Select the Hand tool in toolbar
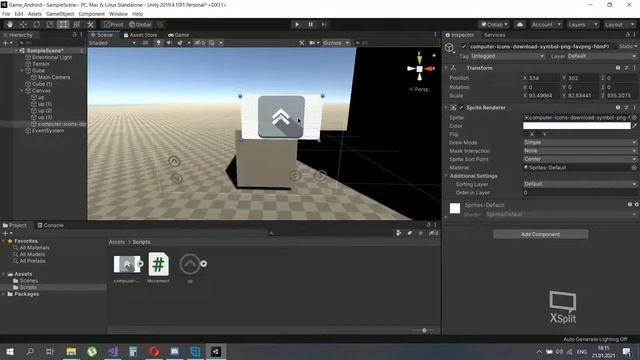This screenshot has width=640, height=360. (9, 24)
